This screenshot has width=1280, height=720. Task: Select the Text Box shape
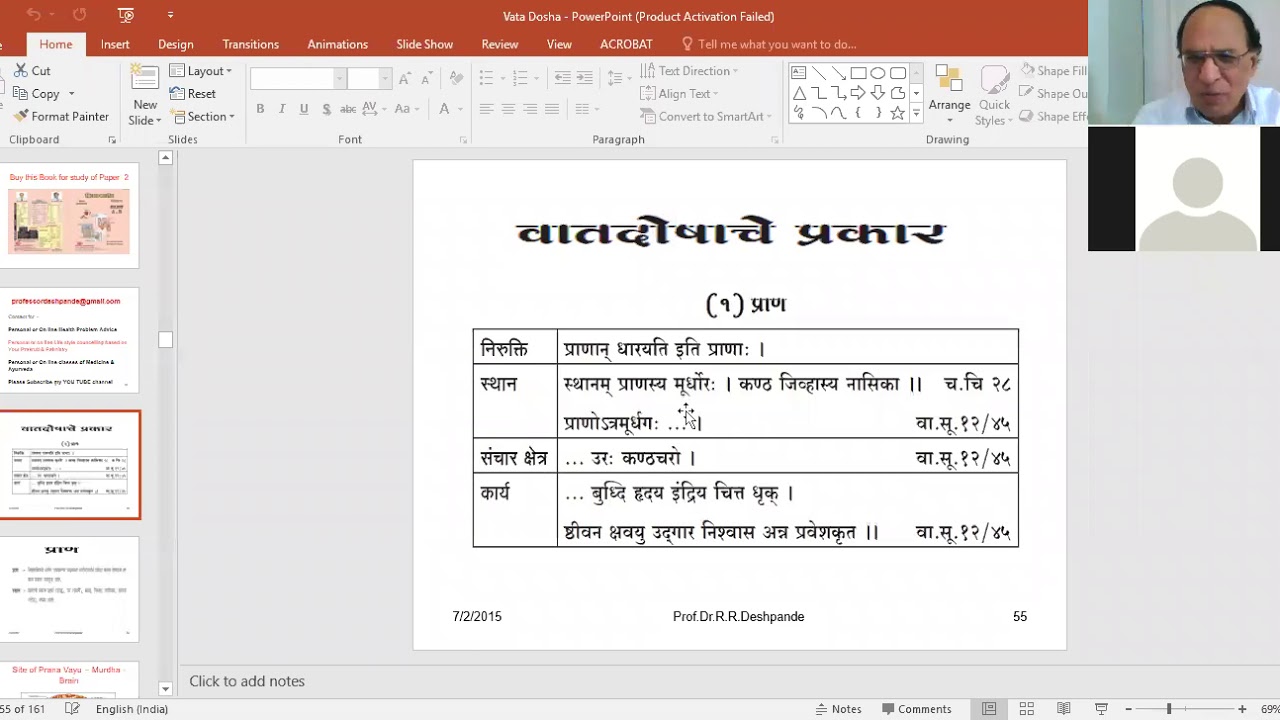[x=799, y=73]
